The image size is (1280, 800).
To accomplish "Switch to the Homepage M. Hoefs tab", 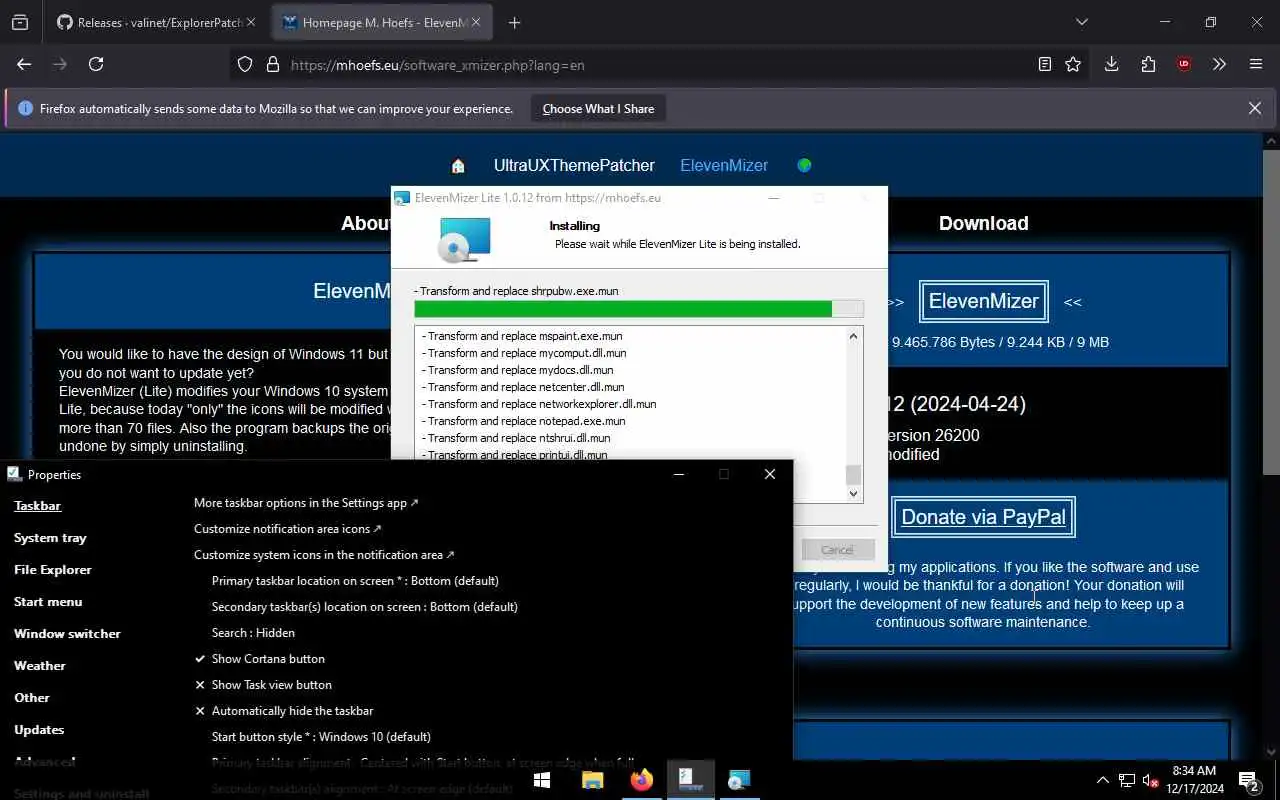I will (383, 22).
